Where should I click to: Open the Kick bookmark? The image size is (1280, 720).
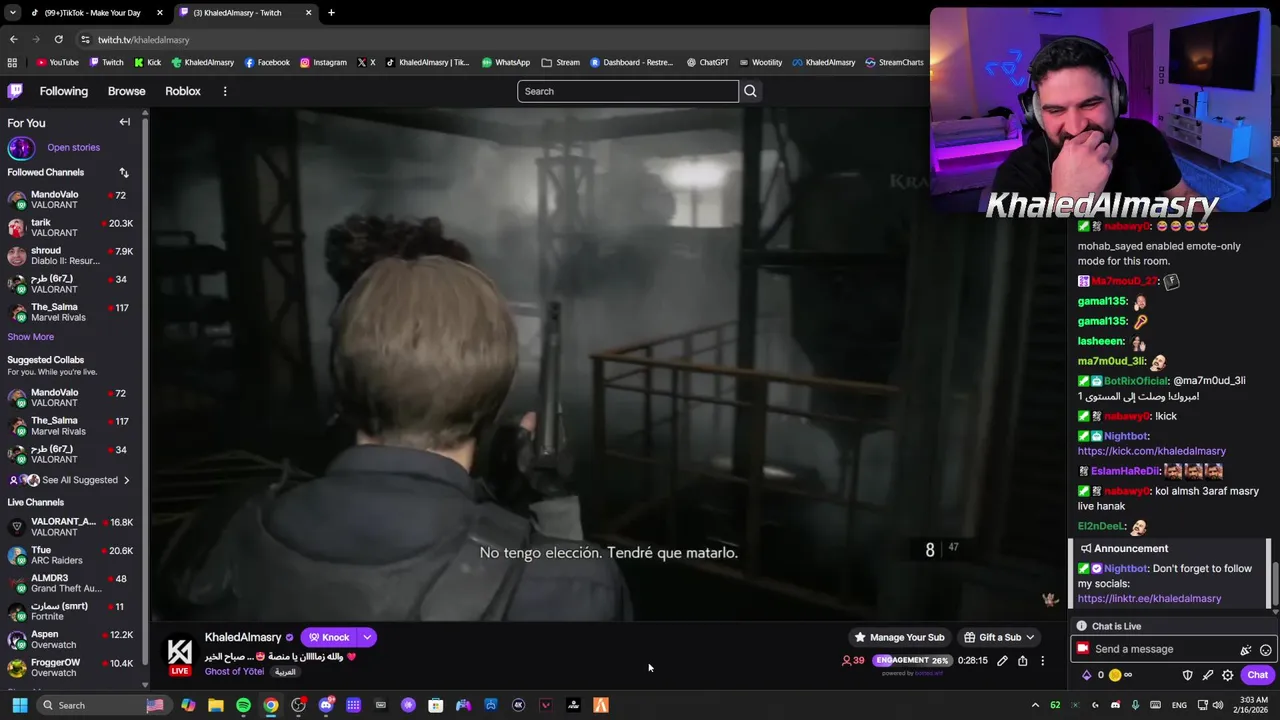tap(147, 62)
